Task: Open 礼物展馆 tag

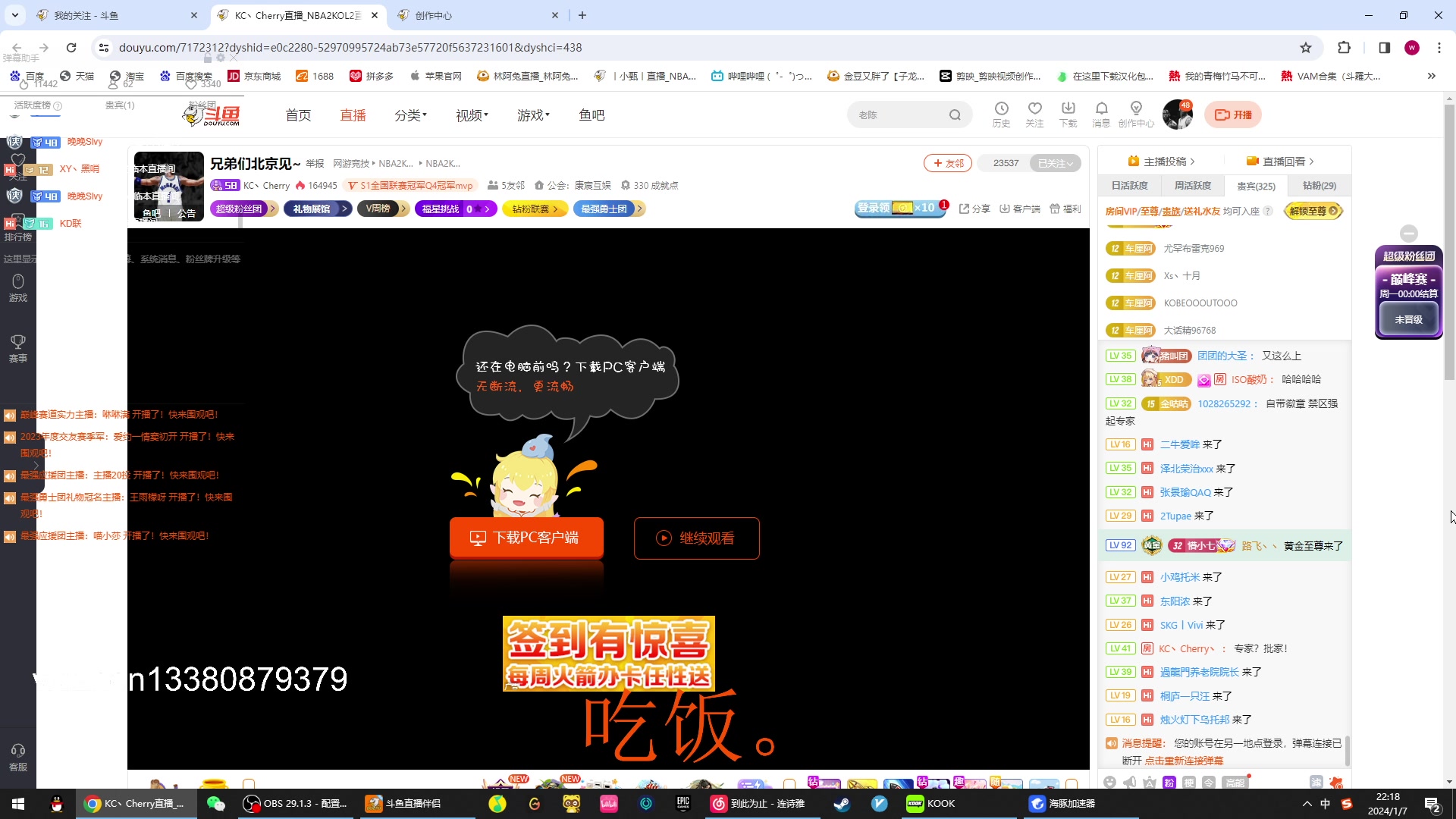Action: pos(317,209)
